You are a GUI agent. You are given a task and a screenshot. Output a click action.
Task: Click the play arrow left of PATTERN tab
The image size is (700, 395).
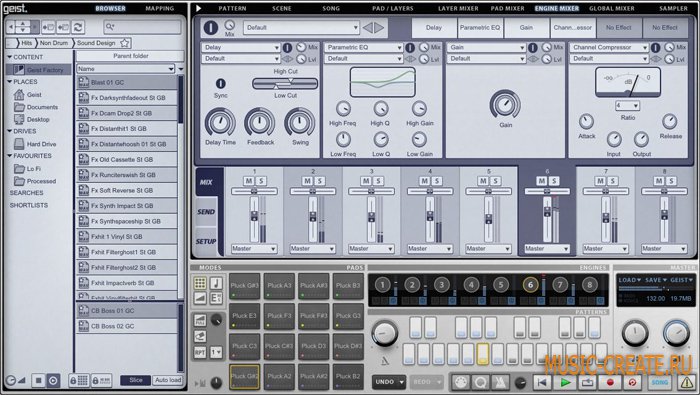pyautogui.click(x=199, y=8)
